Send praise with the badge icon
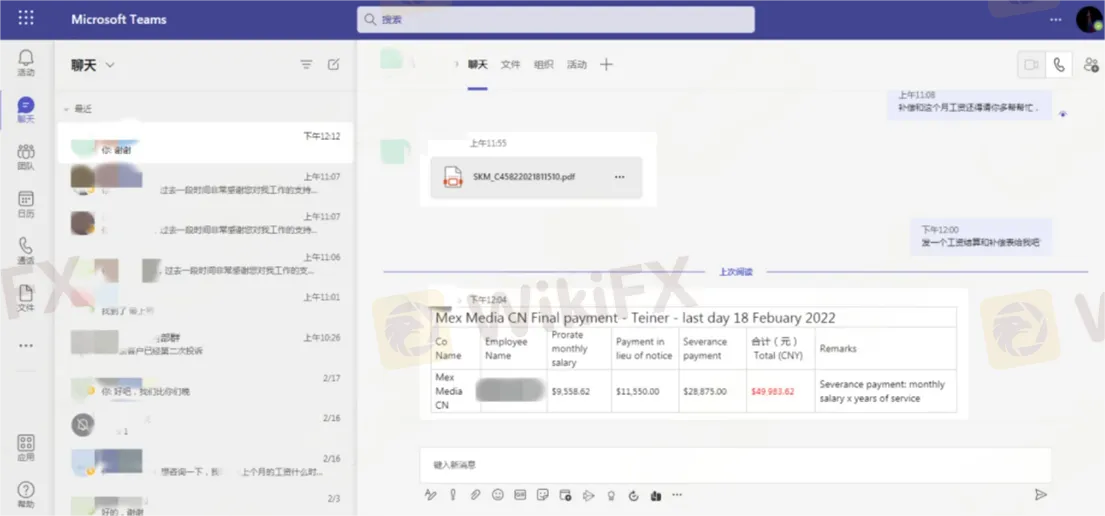Screen dimensions: 1105x516 point(610,495)
